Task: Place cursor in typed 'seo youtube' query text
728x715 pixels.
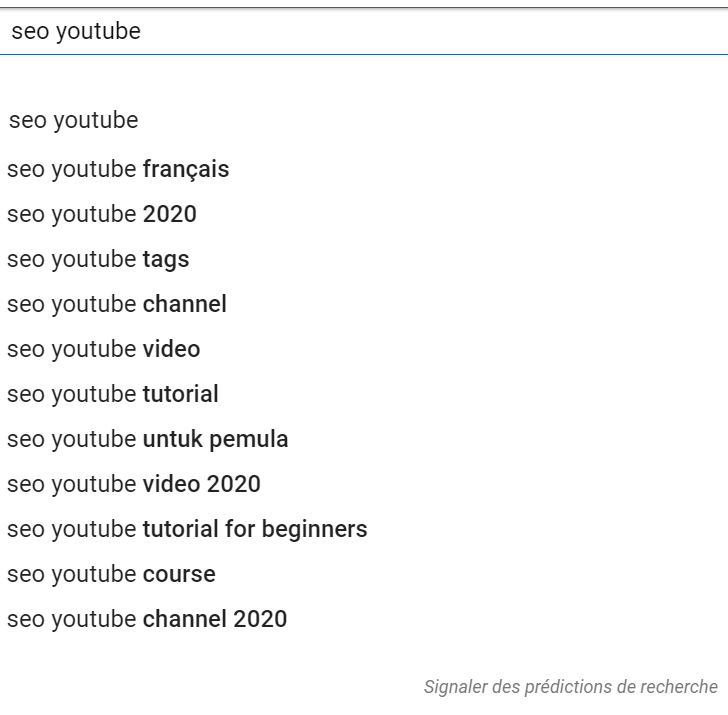Action: [x=76, y=32]
